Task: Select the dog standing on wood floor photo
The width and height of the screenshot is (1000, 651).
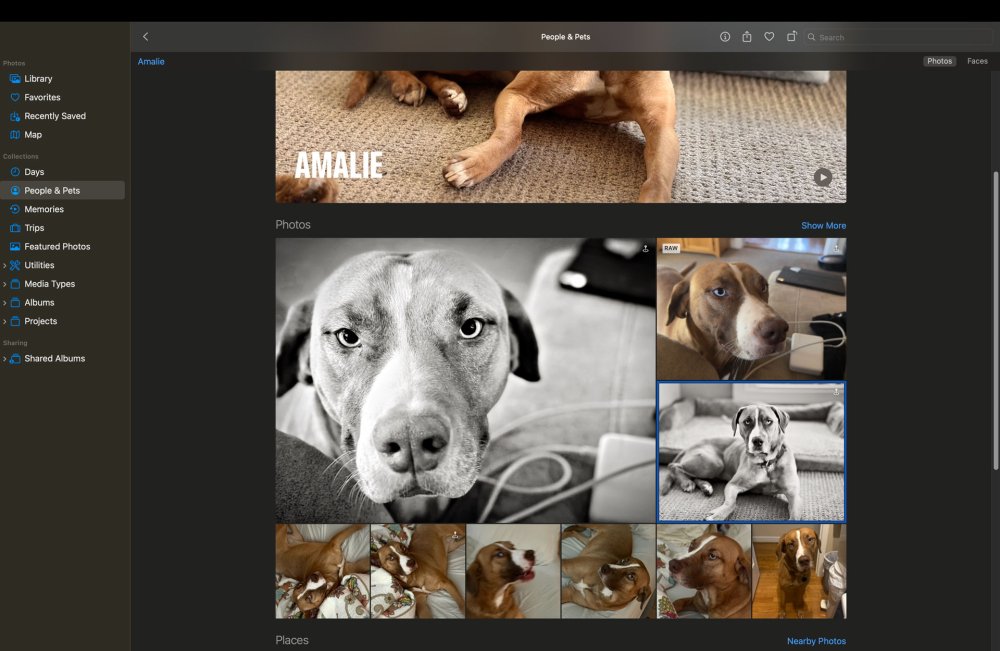Action: coord(799,571)
